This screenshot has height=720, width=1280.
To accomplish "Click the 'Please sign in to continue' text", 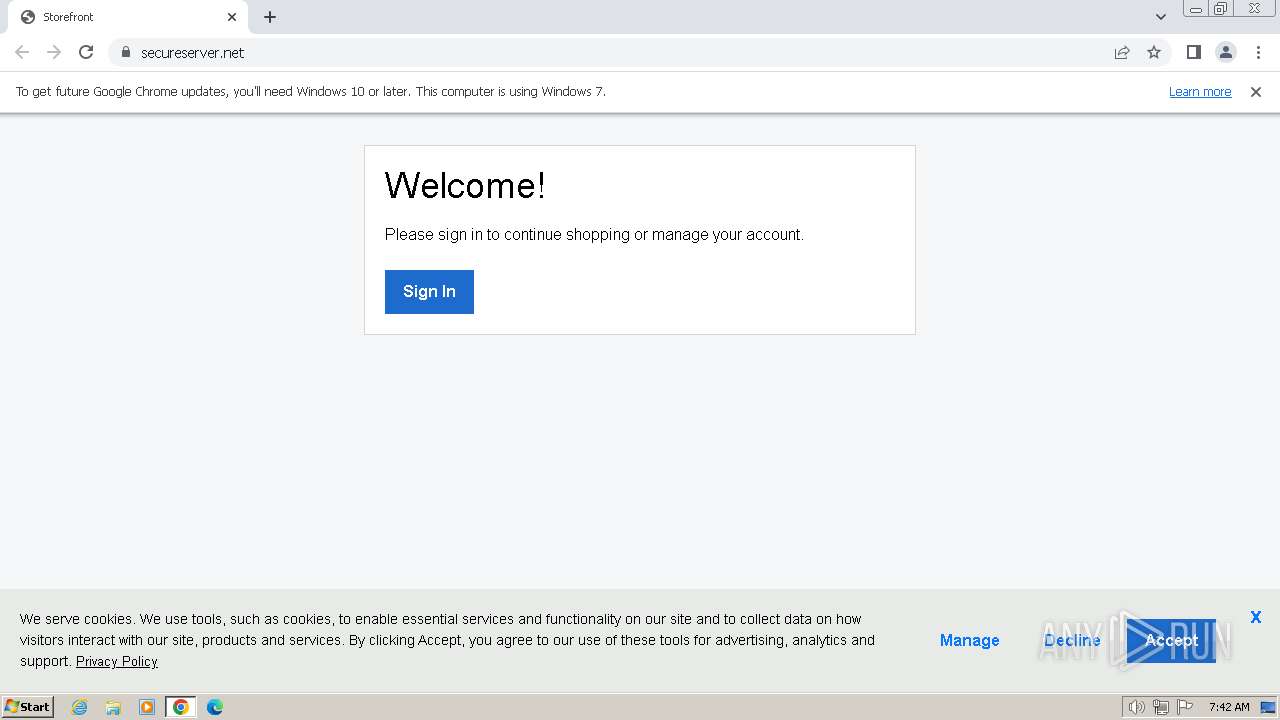I will pos(594,235).
